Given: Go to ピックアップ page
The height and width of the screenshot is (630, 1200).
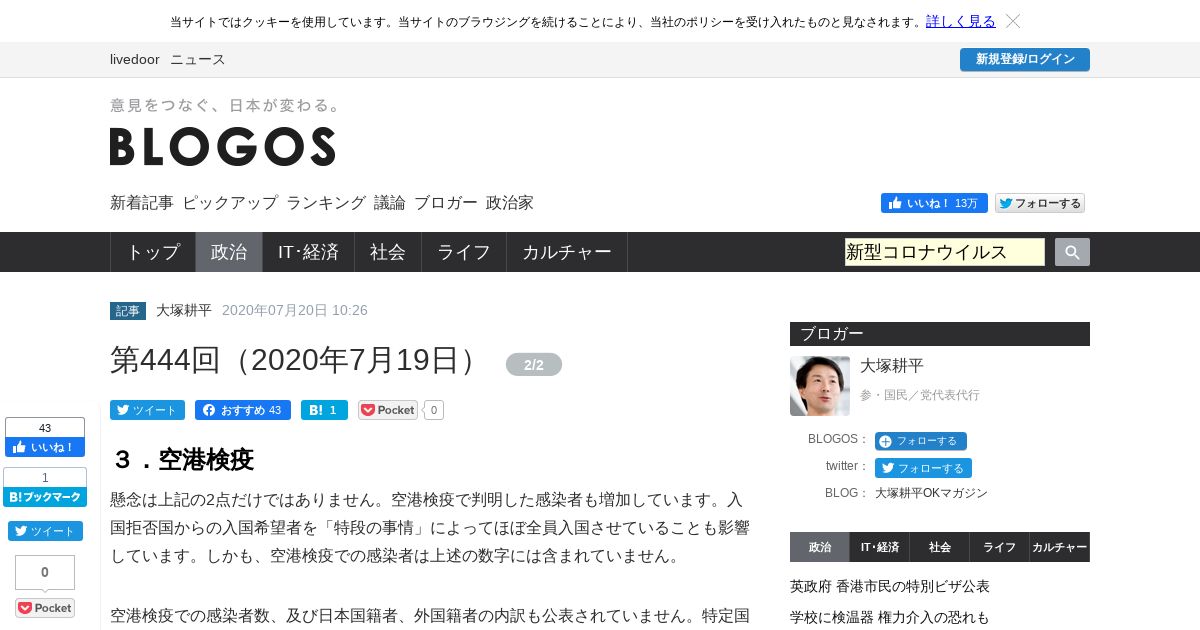Looking at the screenshot, I should point(230,202).
